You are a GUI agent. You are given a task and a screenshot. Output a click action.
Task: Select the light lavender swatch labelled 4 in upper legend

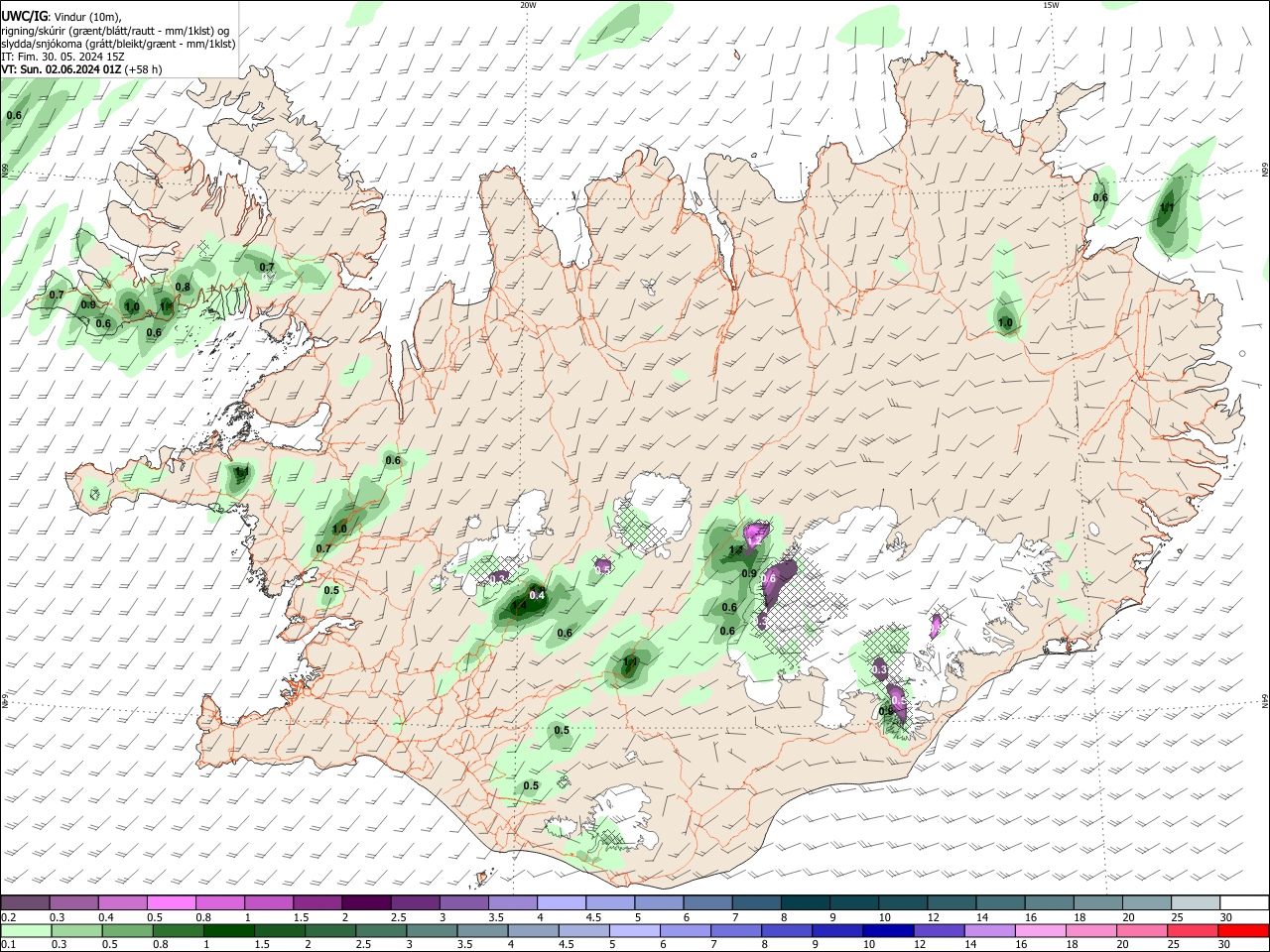coord(561,903)
